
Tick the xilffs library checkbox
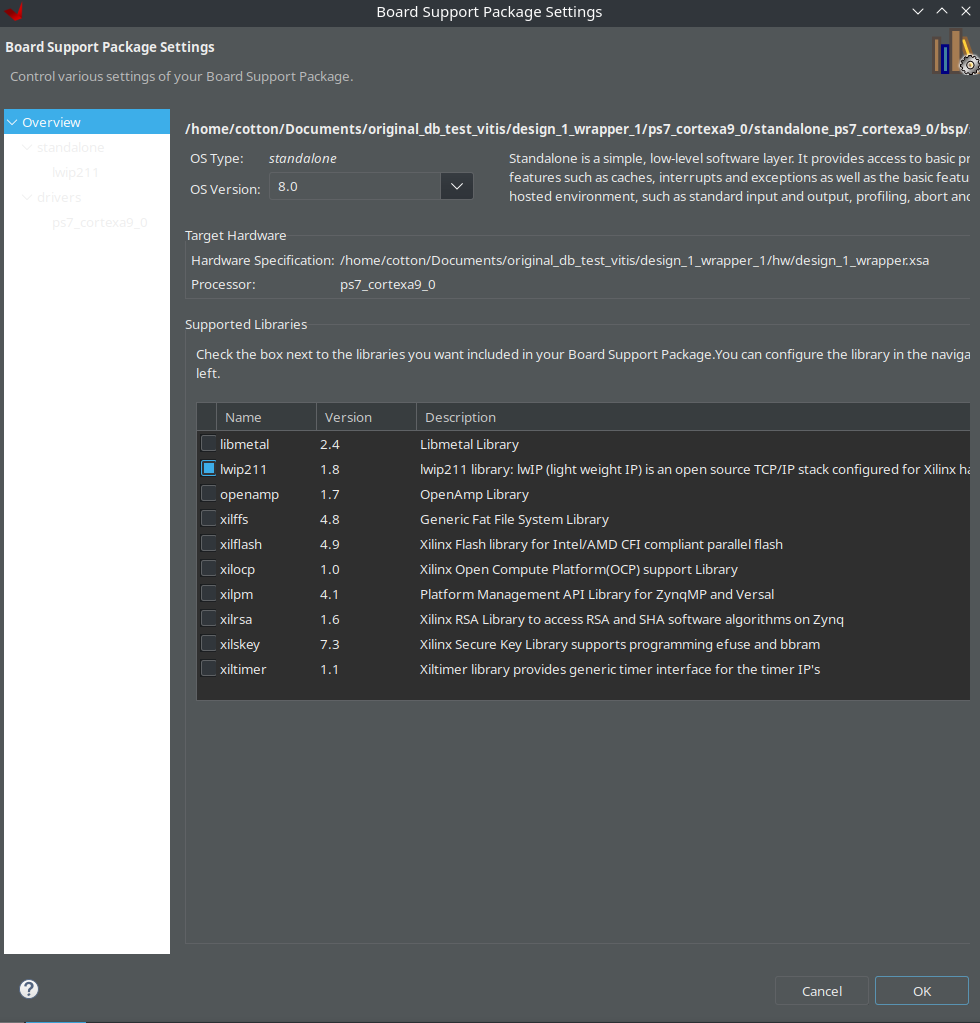point(208,519)
